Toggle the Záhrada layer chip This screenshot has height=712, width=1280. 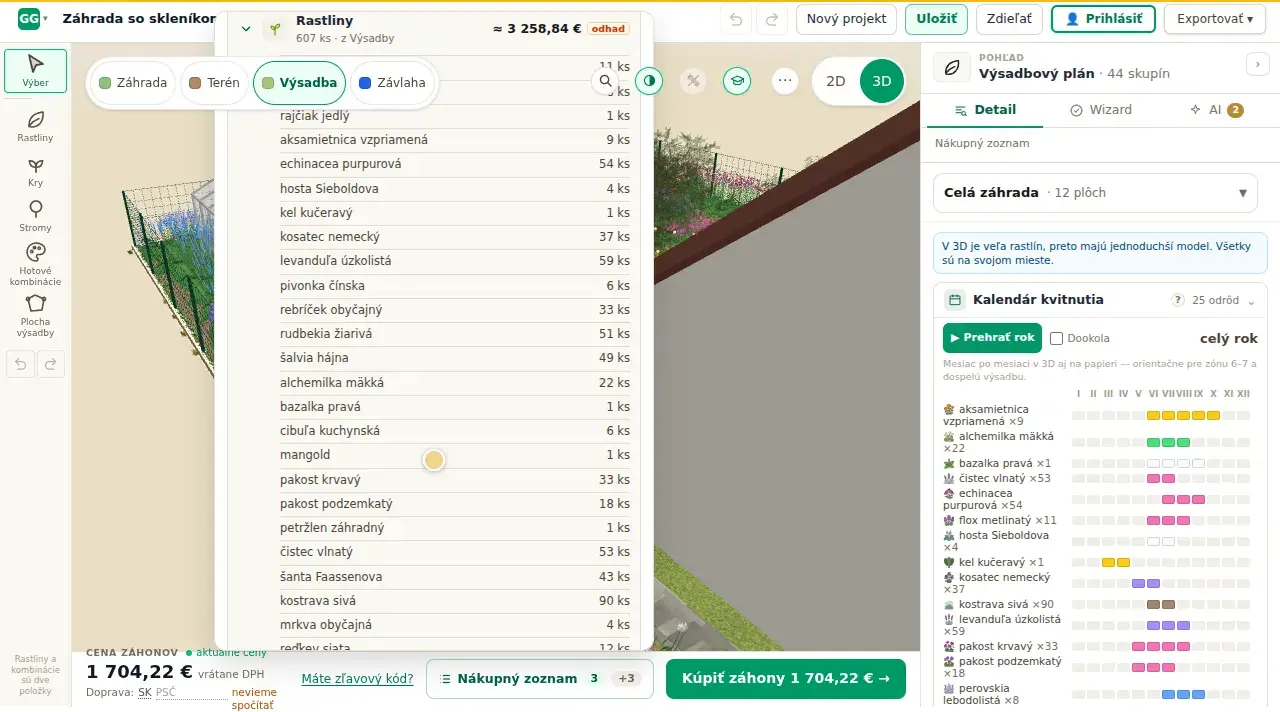tap(133, 83)
